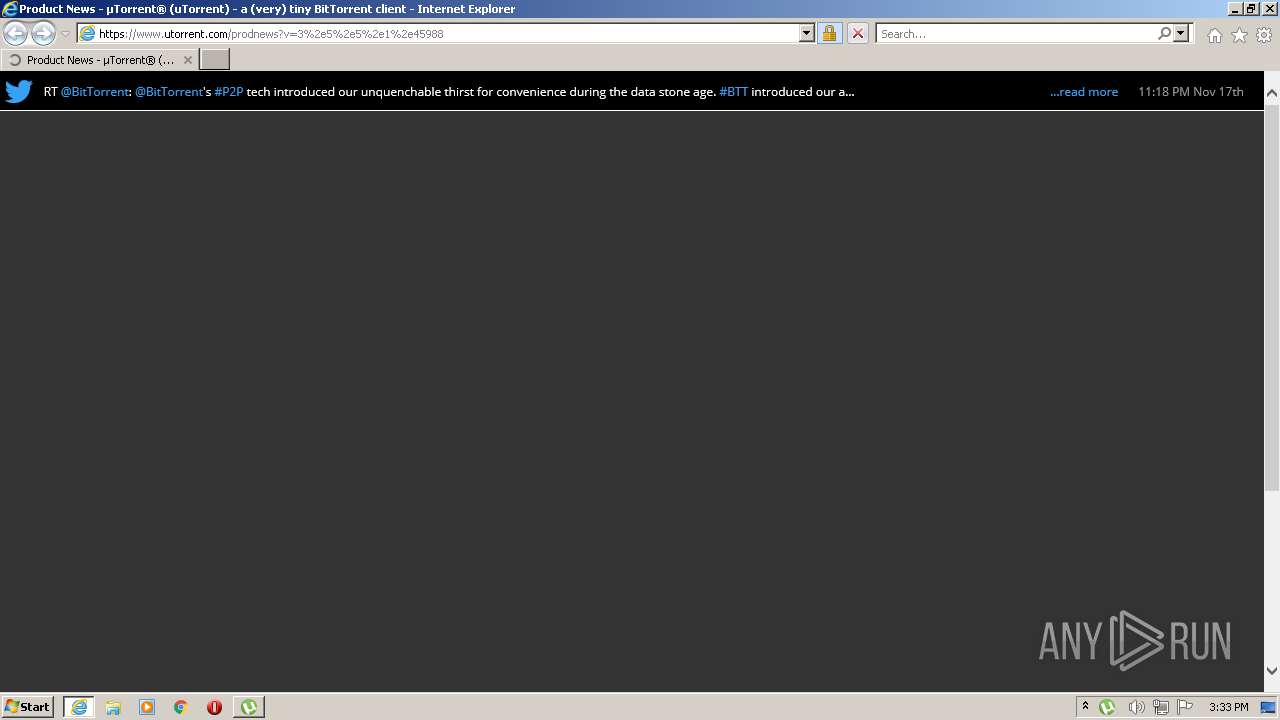The height and width of the screenshot is (720, 1280).
Task: Restore down the Internet Explorer window
Action: point(1251,8)
